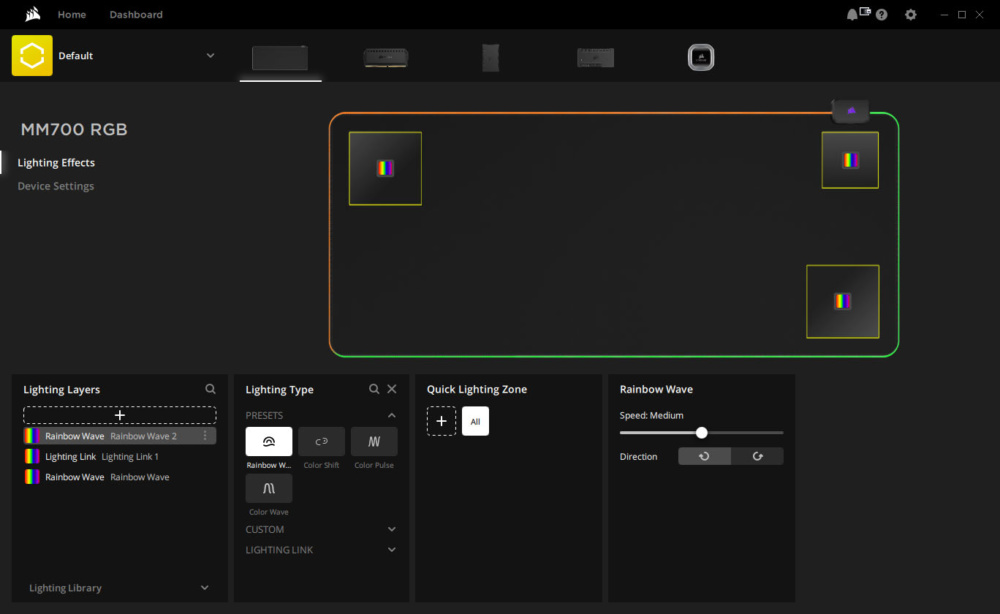Screen dimensions: 1000x614
Task: Select the Lighting Link 1 layer
Action: point(120,456)
